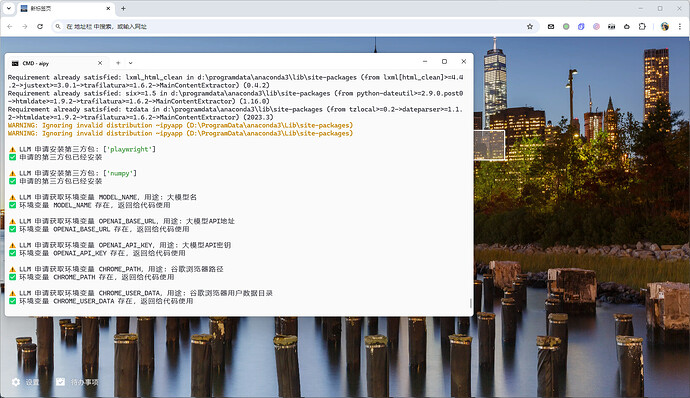This screenshot has width=690, height=398.
Task: Click warning icon beside 'playwright' install request
Action: tap(12, 150)
